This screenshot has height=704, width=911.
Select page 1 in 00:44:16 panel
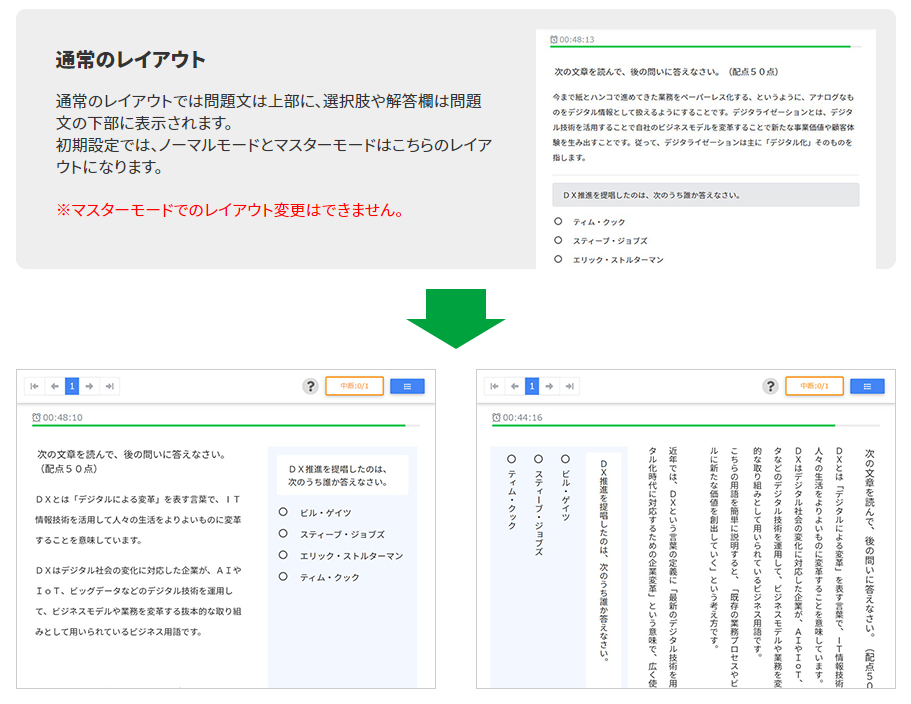coord(532,386)
